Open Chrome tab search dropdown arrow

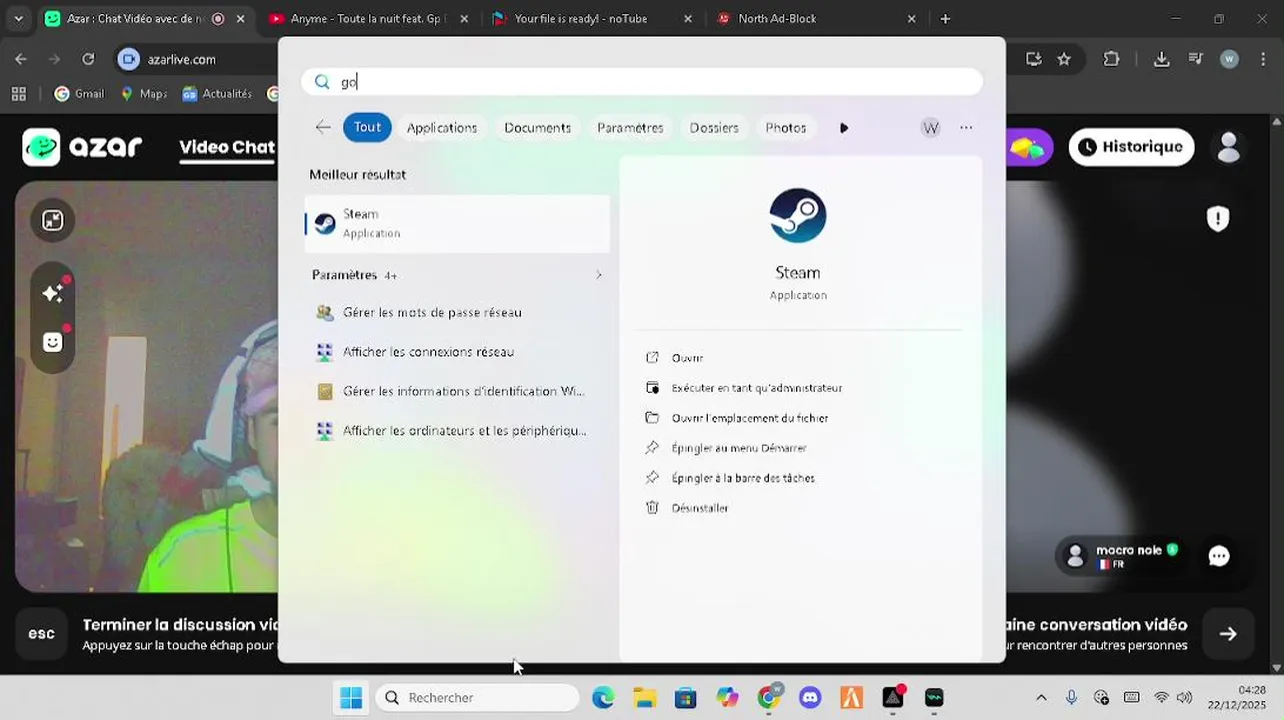point(18,19)
